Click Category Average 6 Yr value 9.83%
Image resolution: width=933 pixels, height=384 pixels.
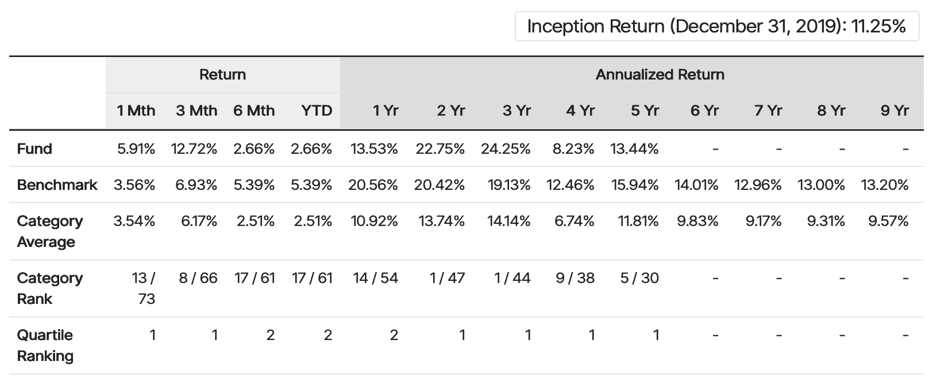point(697,221)
